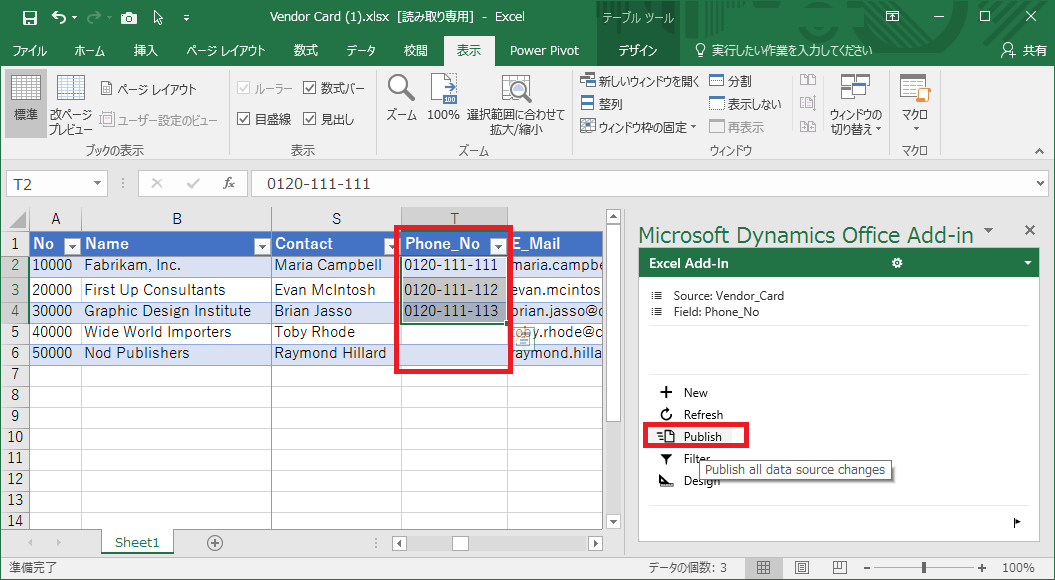Switch to page break preview in status bar
This screenshot has width=1055, height=580.
coord(839,568)
